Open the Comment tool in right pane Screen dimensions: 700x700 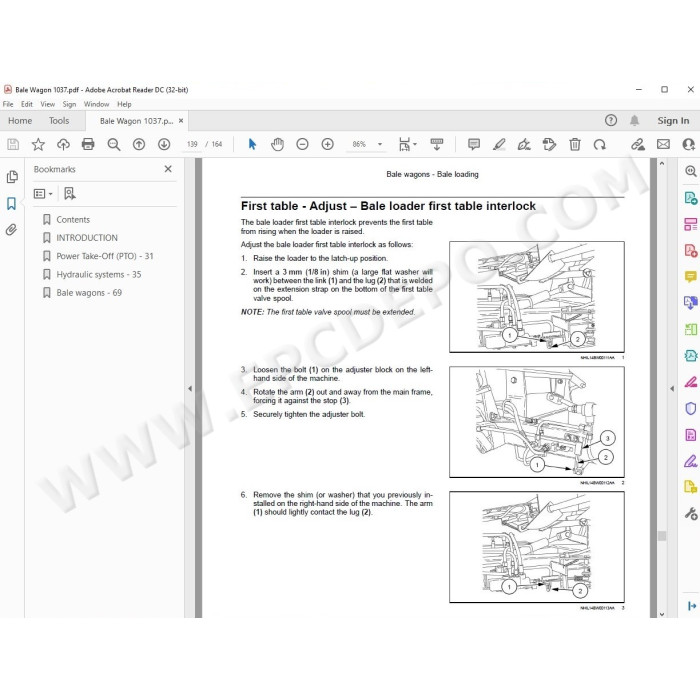coord(691,277)
